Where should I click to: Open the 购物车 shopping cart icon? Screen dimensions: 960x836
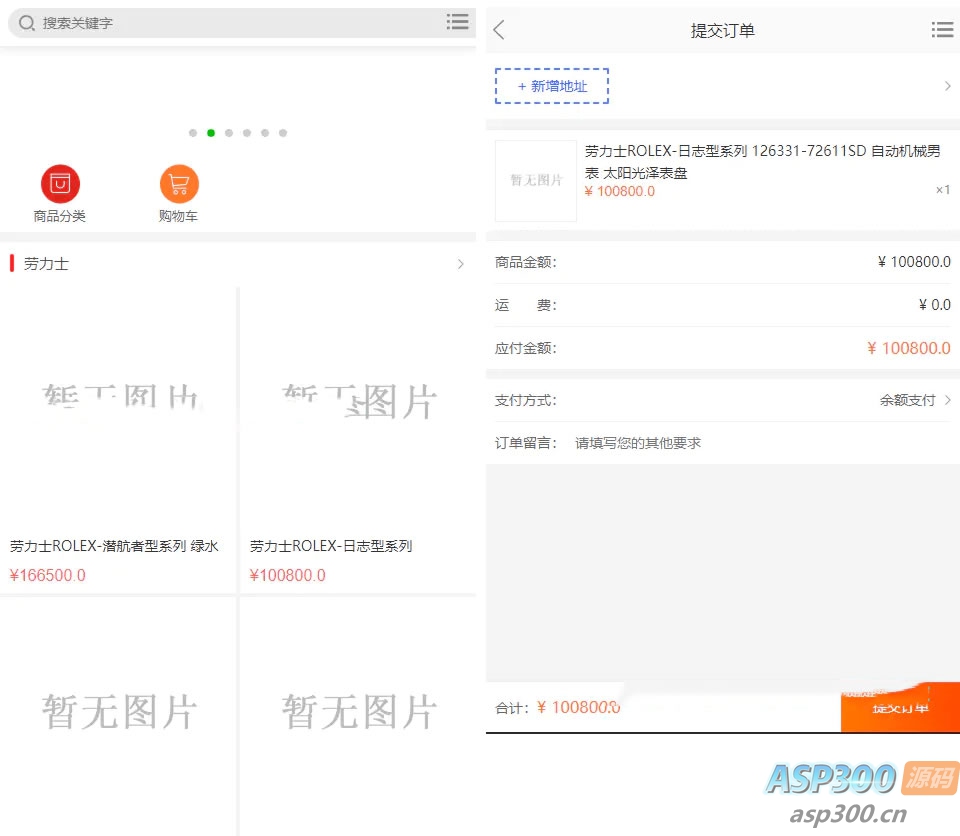tap(179, 184)
